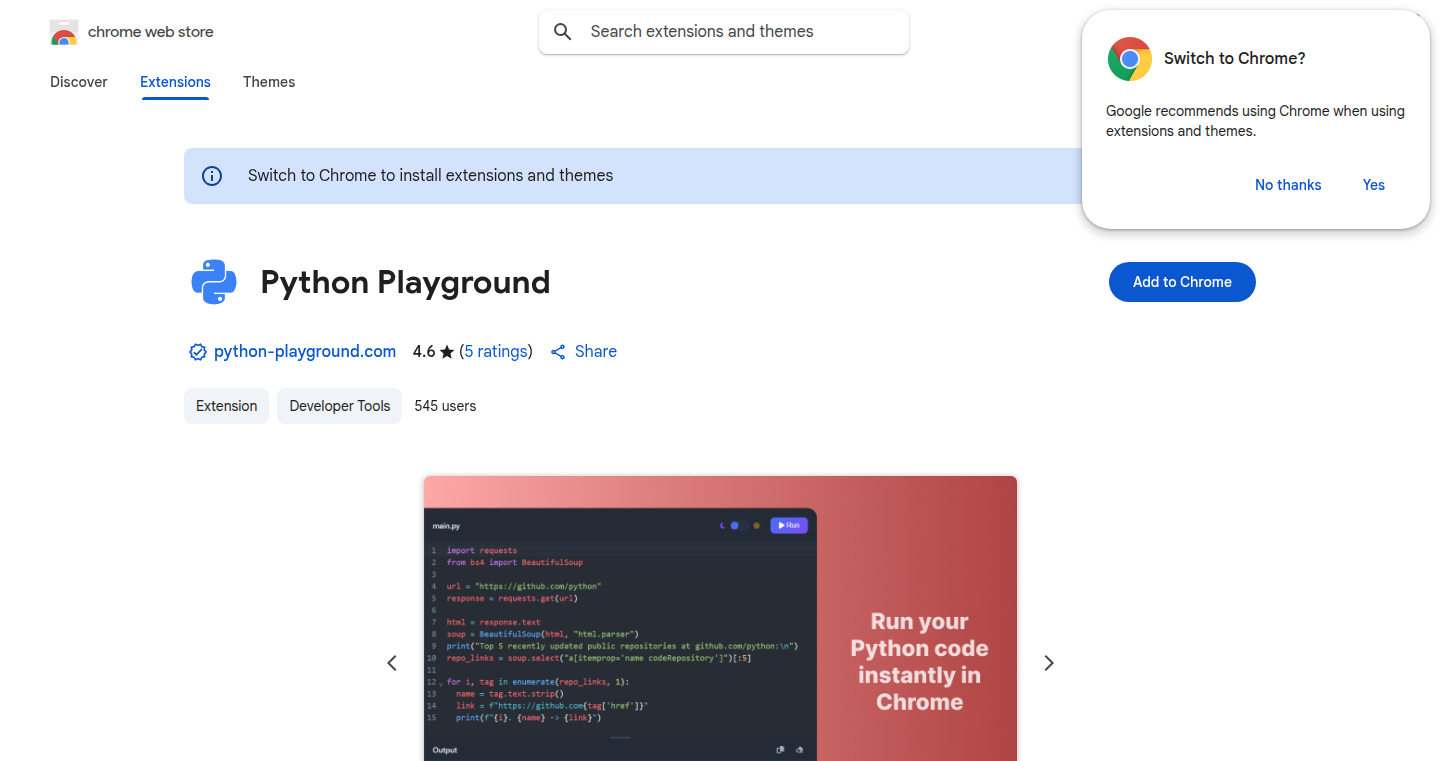Click Add to Chrome button

[1182, 282]
